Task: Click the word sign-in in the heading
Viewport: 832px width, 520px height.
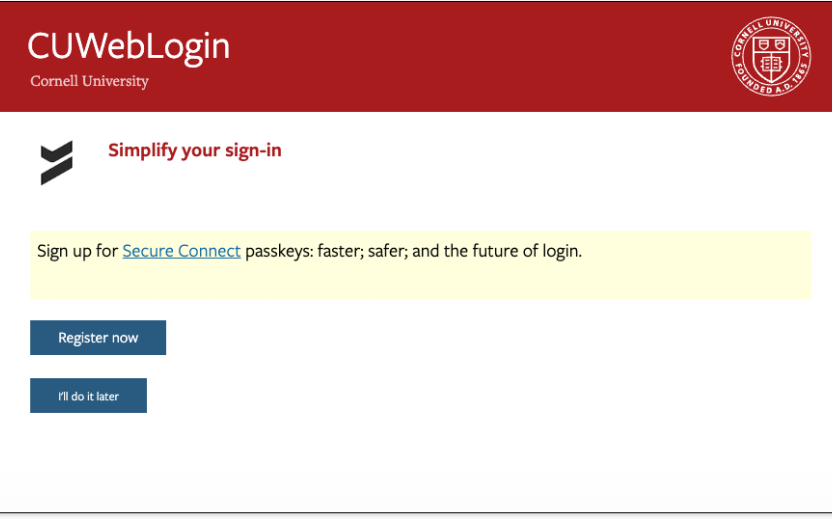Action: (x=253, y=151)
